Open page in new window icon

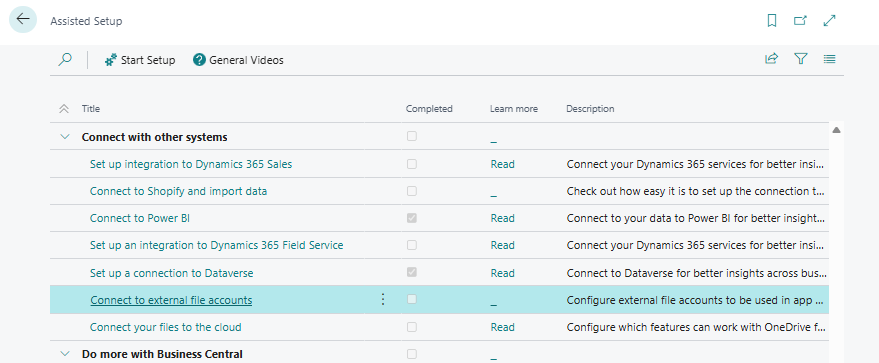click(800, 21)
